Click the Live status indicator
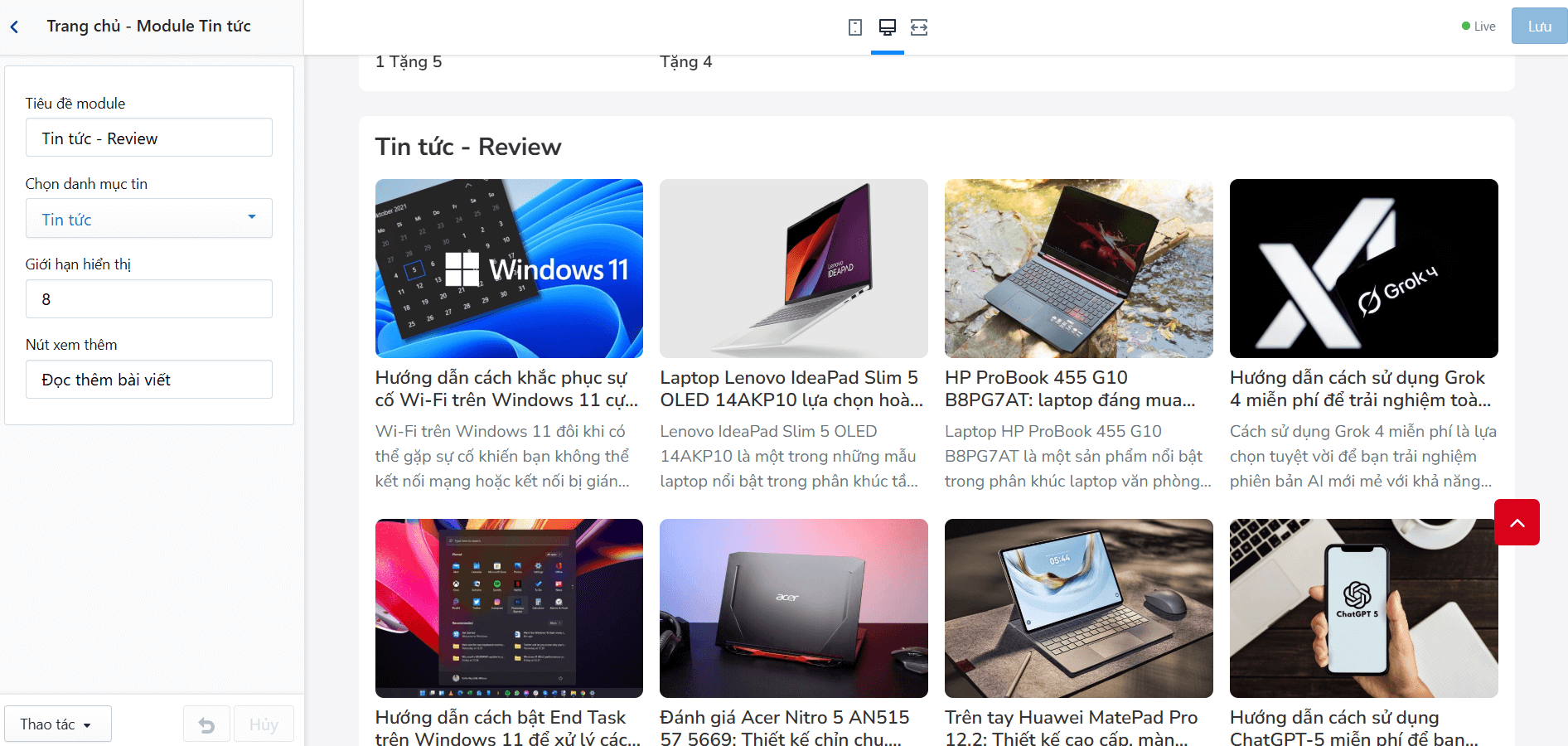The width and height of the screenshot is (1568, 746). pyautogui.click(x=1478, y=27)
